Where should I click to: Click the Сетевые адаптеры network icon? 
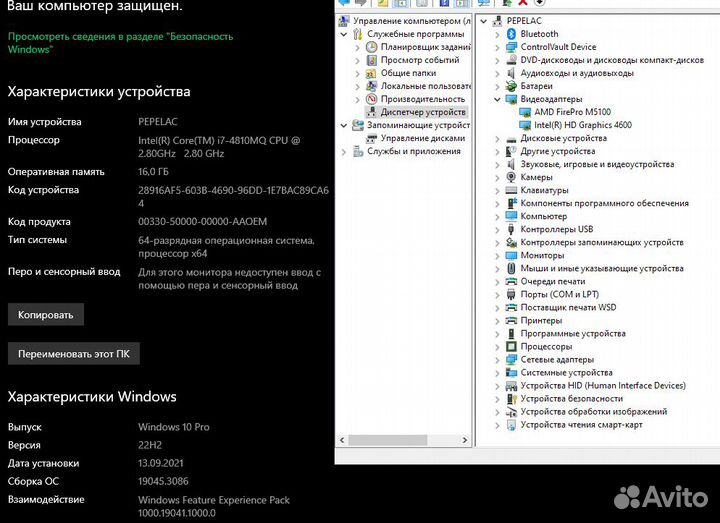pyautogui.click(x=511, y=360)
